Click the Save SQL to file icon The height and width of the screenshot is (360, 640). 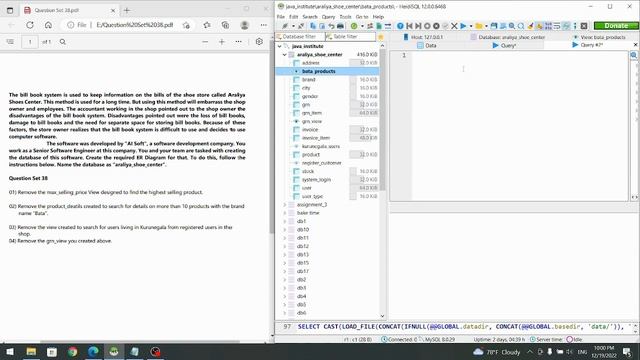tap(494, 26)
